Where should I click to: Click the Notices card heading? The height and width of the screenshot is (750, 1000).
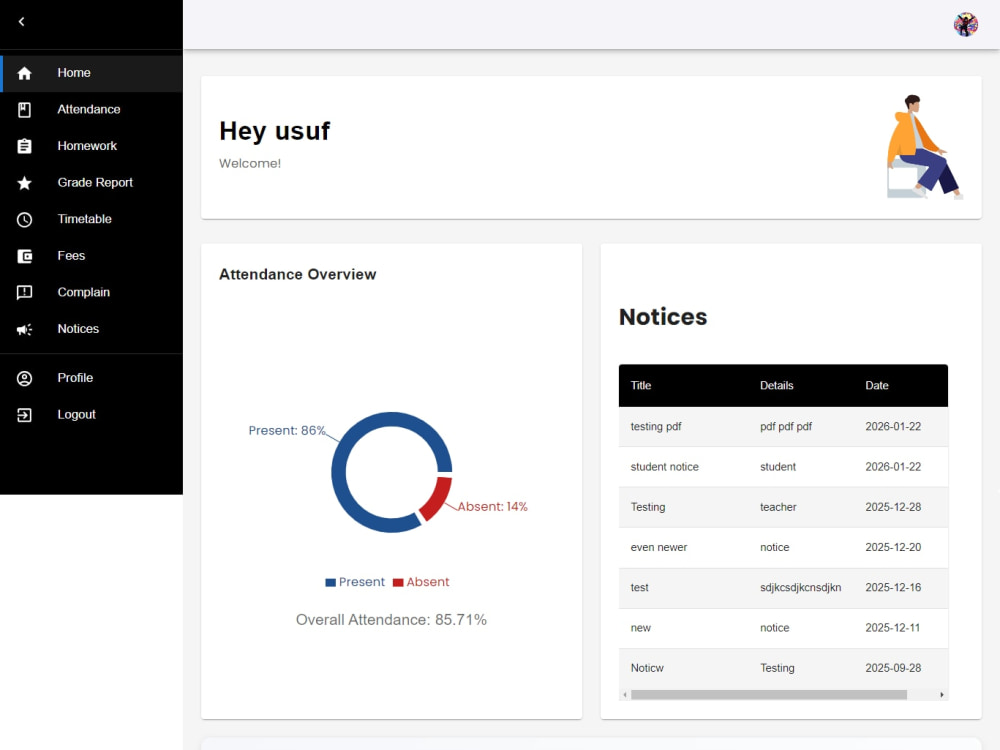[663, 317]
